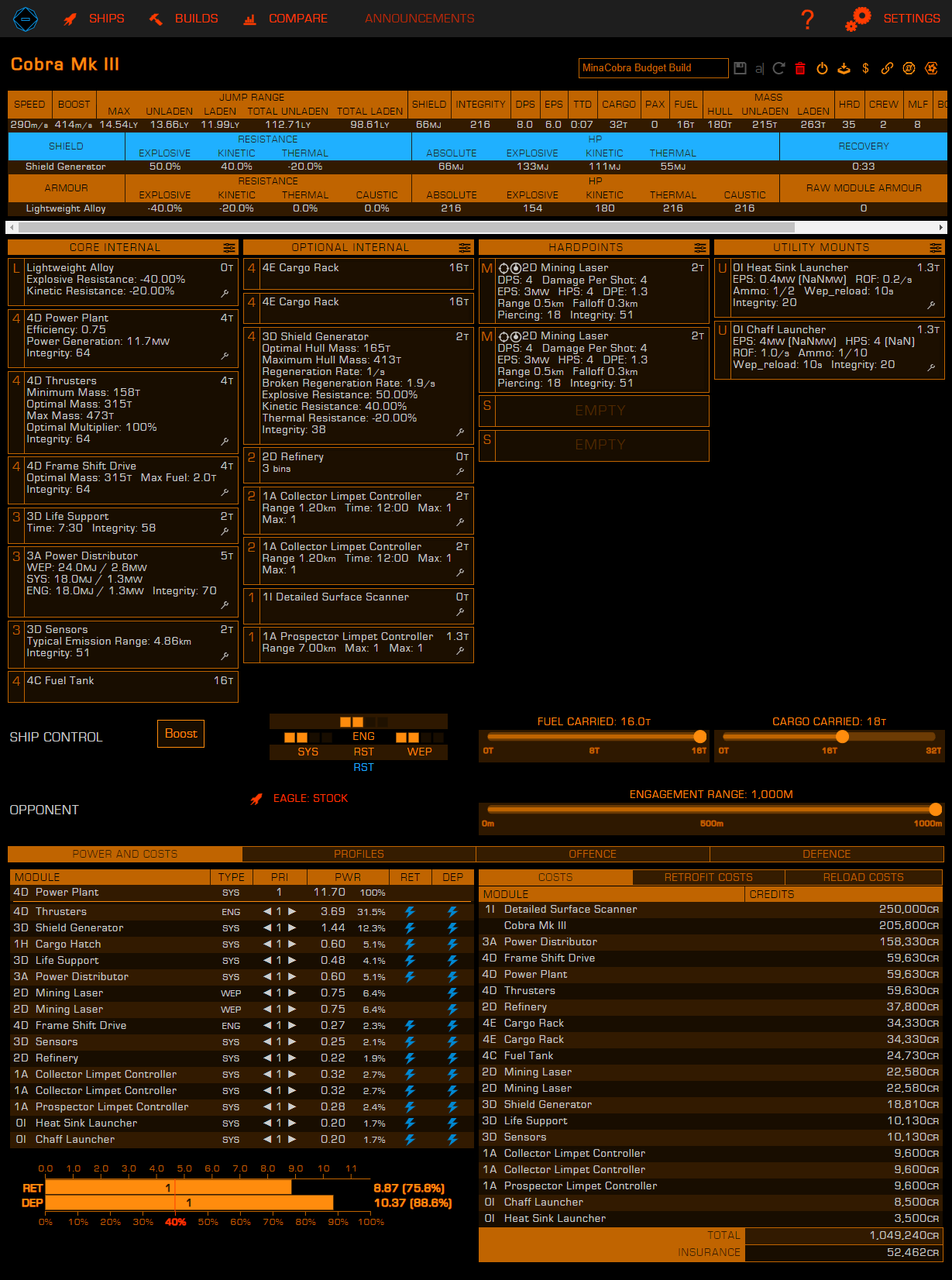Viewport: 952px width, 1280px height.
Task: Toggle Cobra Mk III hull in costs list
Action: point(710,925)
